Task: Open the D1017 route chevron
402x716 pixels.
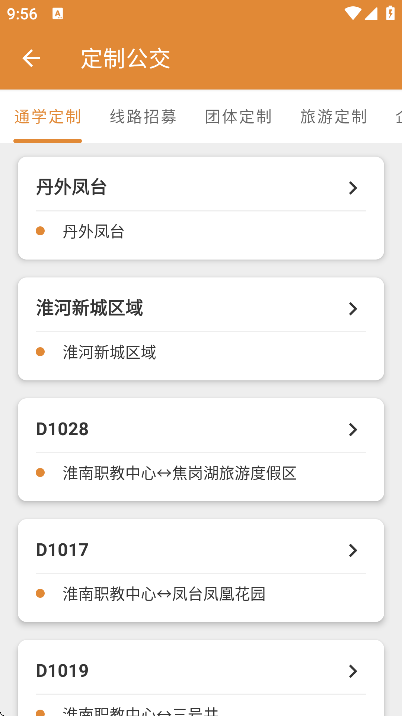Action: [x=353, y=550]
